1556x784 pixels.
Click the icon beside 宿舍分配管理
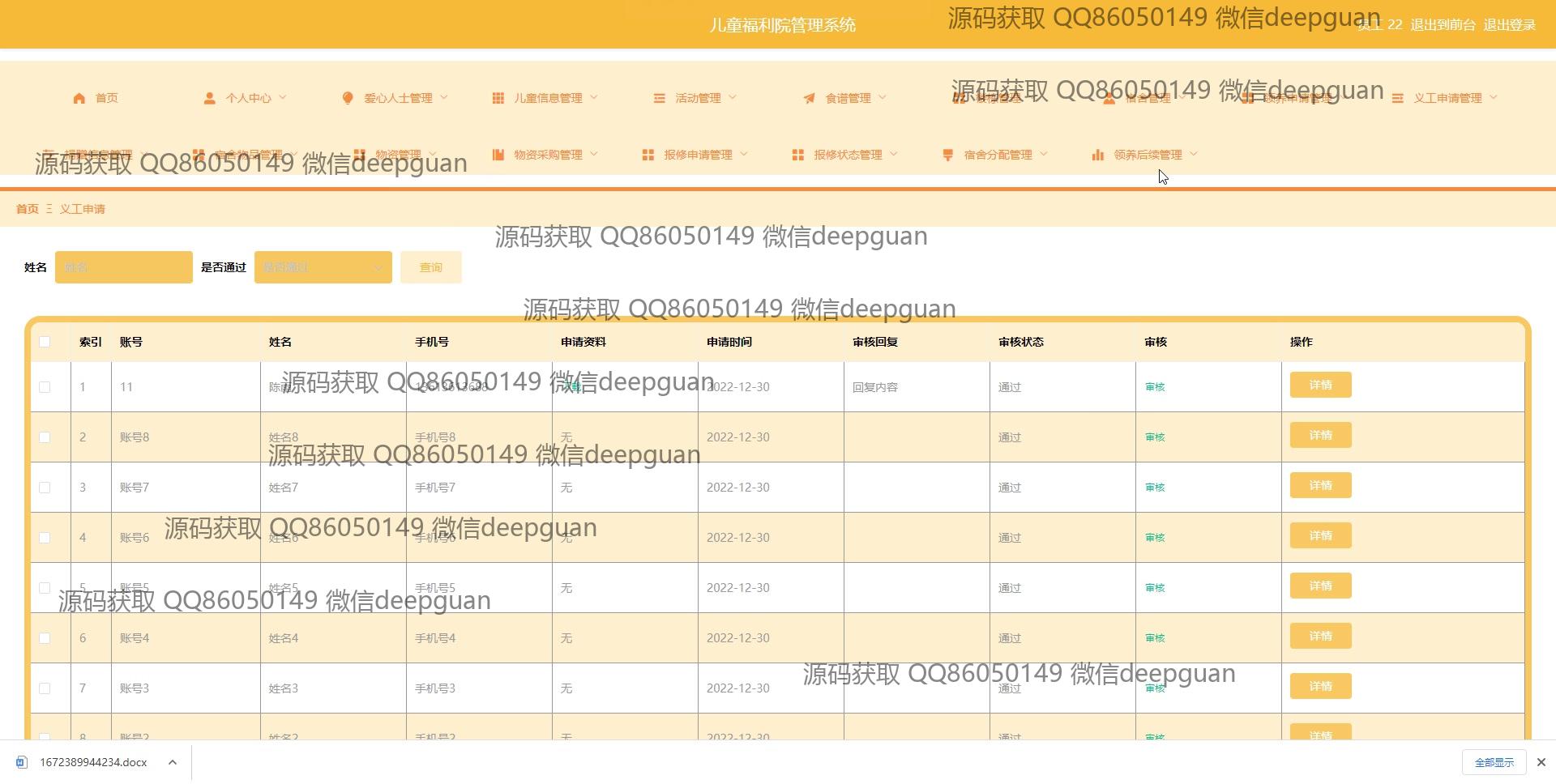point(947,155)
